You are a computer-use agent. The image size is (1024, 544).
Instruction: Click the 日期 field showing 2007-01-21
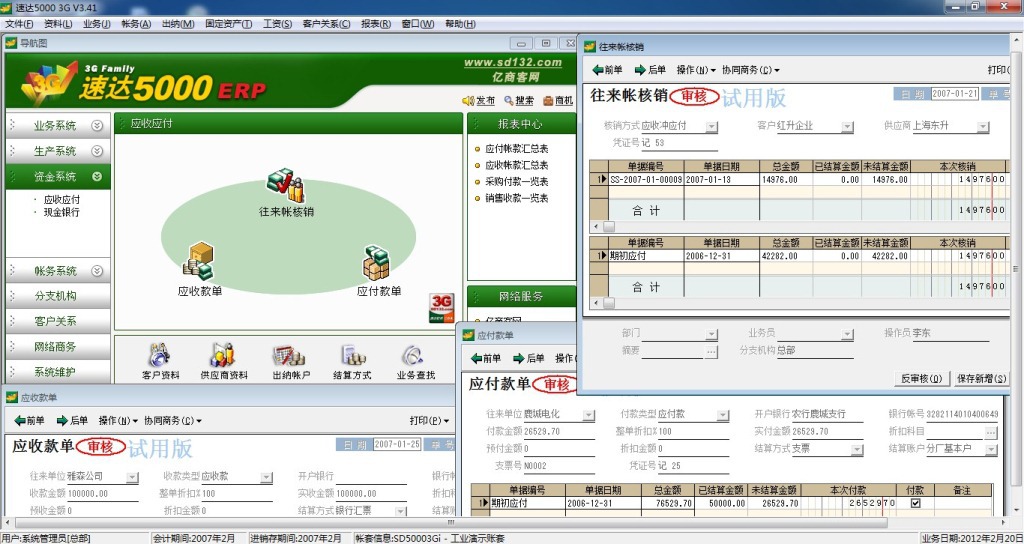(x=955, y=93)
